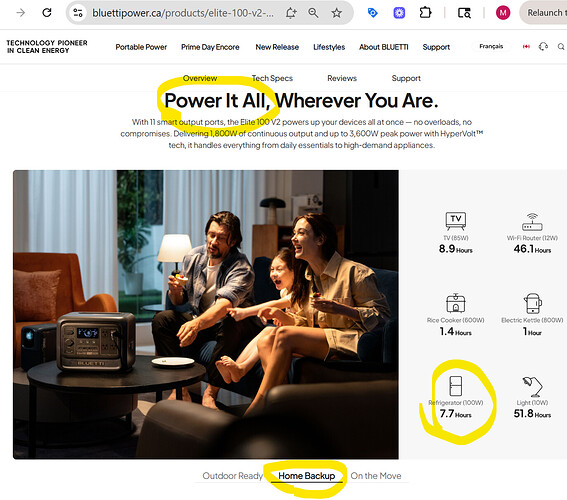Reload the page with the refresh icon
567x500 pixels.
[x=47, y=13]
